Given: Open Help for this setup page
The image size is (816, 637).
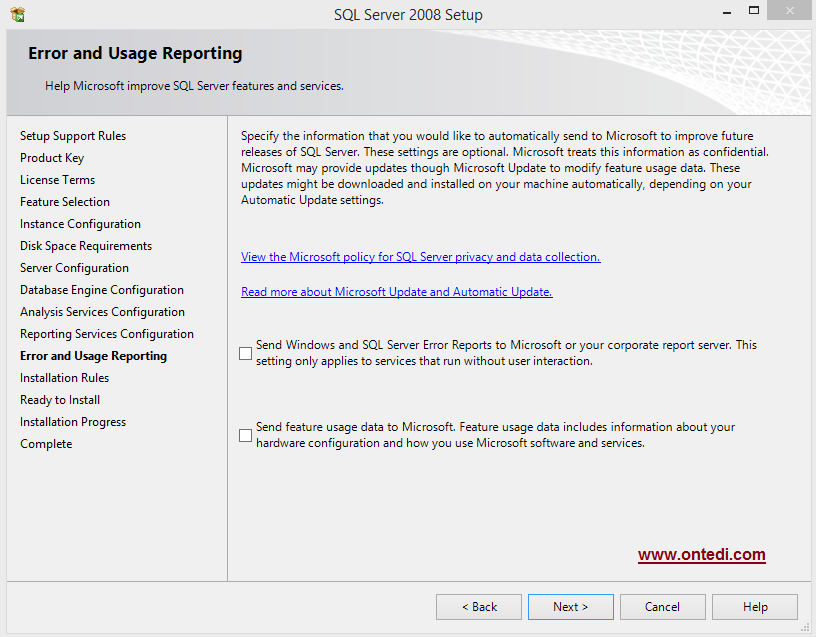Looking at the screenshot, I should (755, 607).
